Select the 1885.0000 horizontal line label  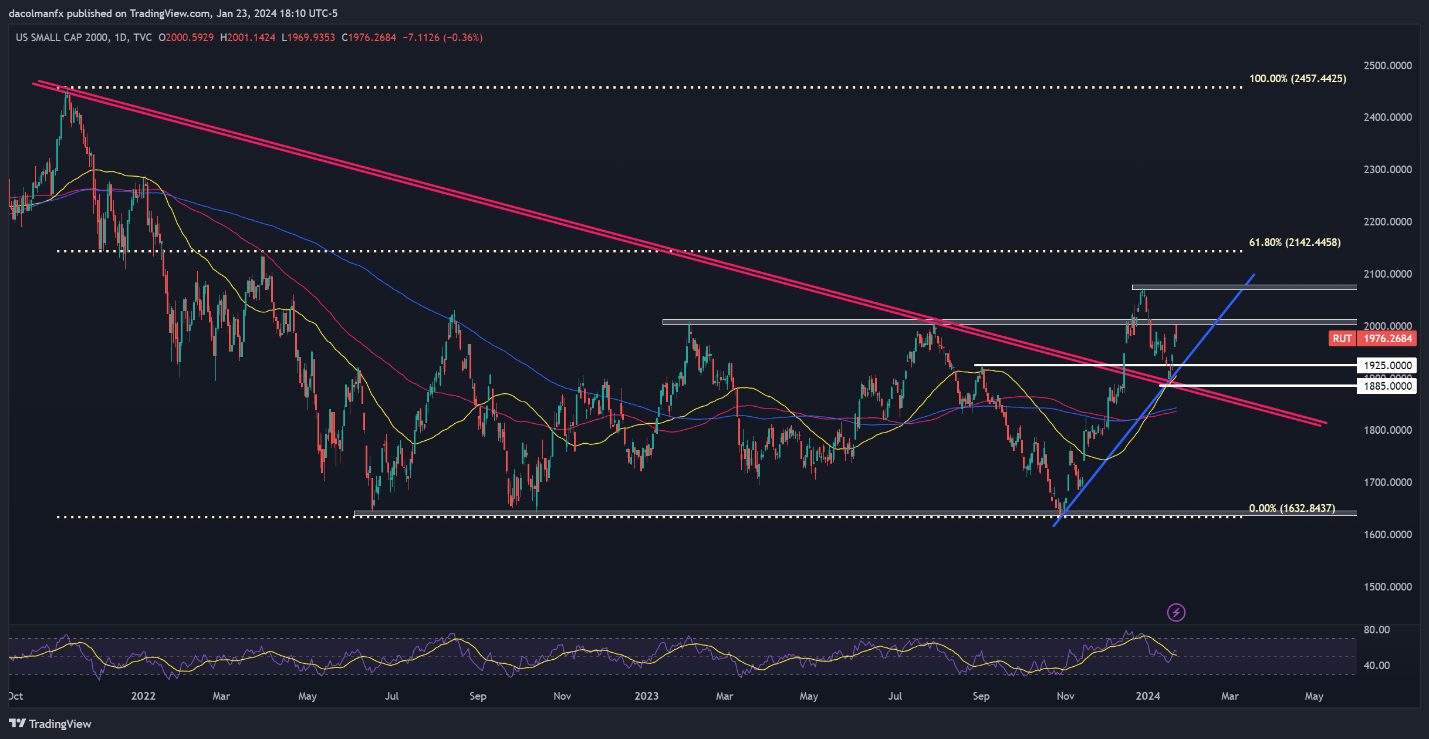tap(1387, 385)
